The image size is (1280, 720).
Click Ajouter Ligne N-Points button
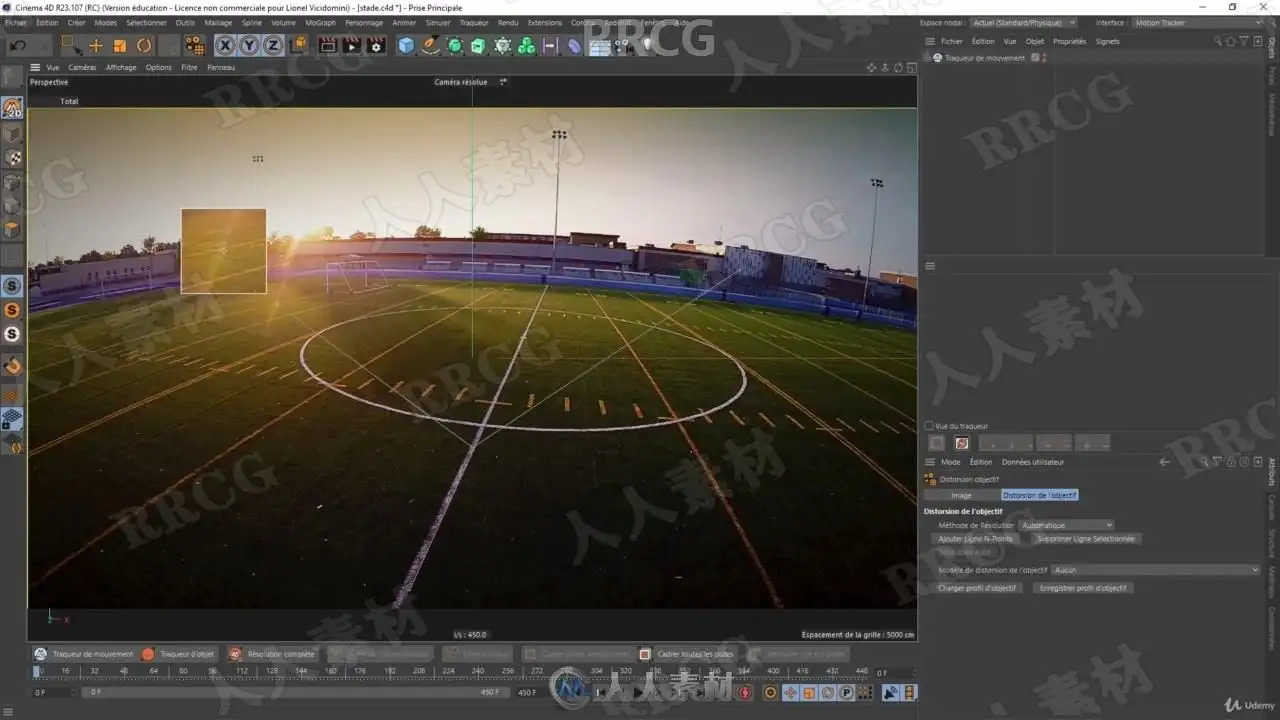975,539
